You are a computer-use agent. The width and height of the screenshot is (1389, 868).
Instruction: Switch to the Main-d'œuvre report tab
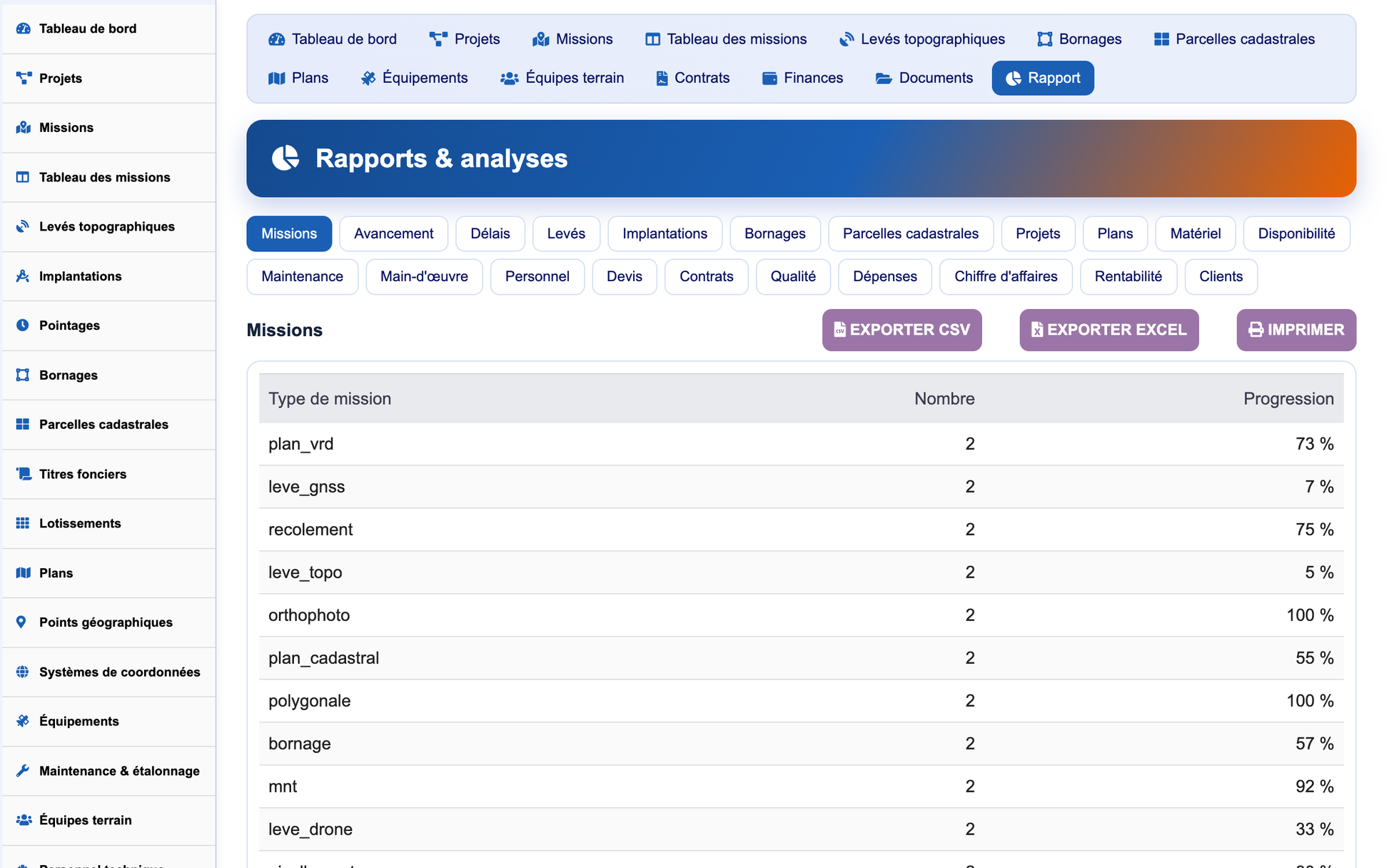(424, 276)
